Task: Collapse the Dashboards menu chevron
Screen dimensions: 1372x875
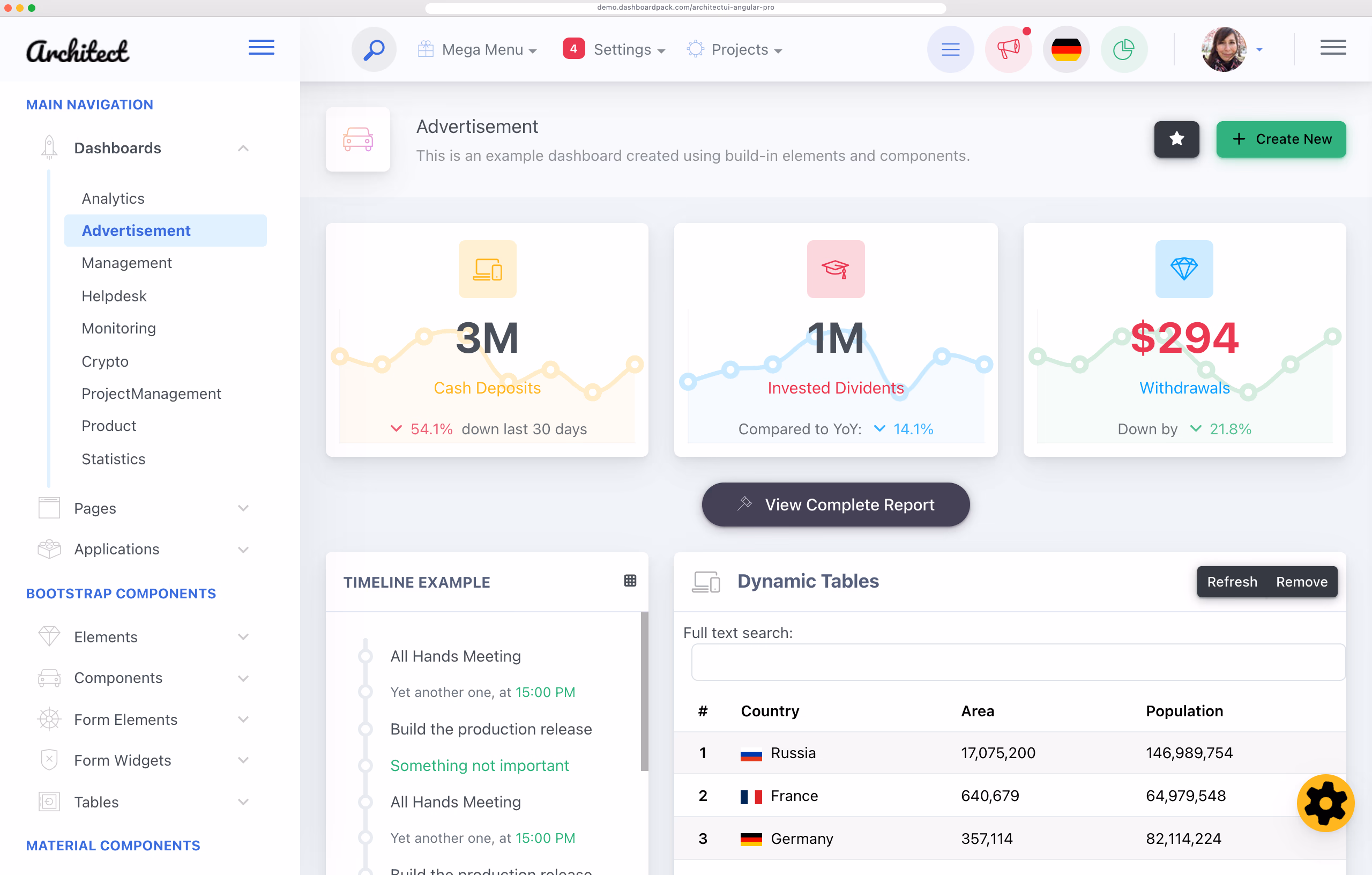Action: click(243, 148)
